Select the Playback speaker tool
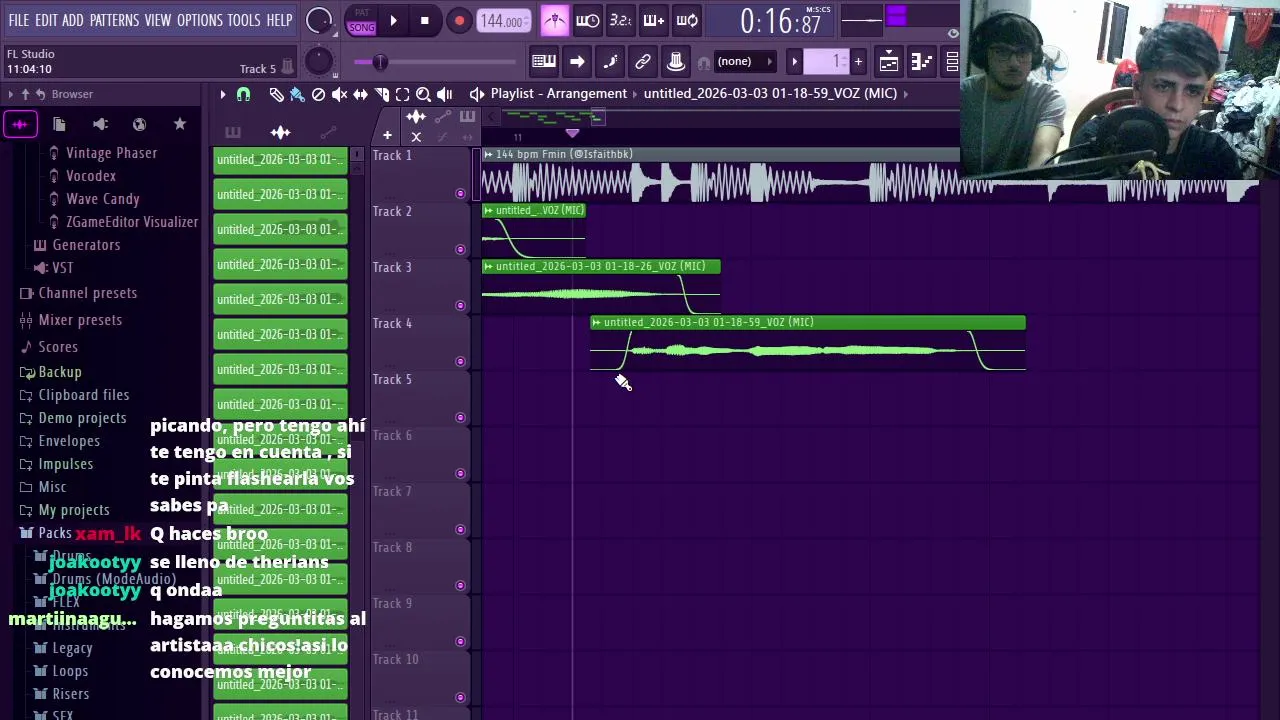This screenshot has height=720, width=1280. pyautogui.click(x=444, y=94)
